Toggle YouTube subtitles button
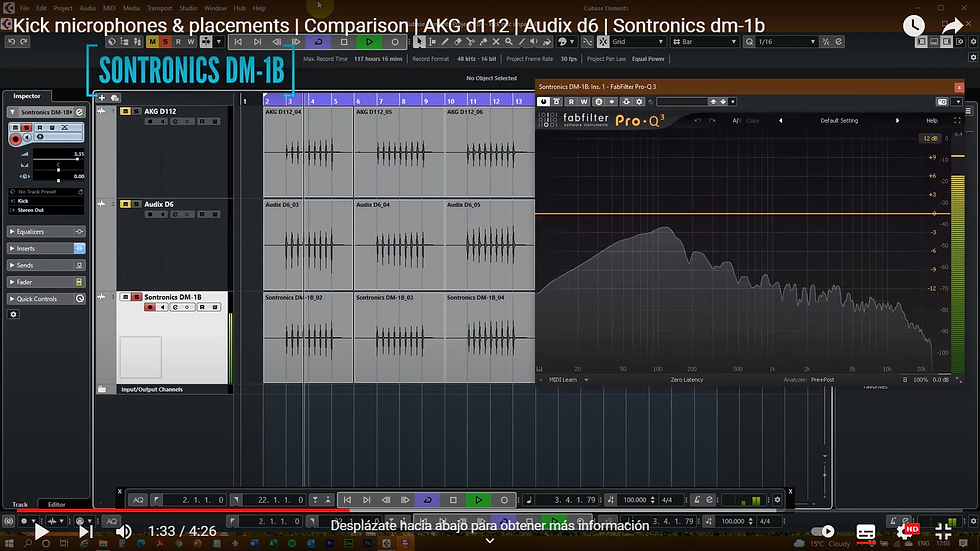Image resolution: width=980 pixels, height=551 pixels. click(866, 532)
